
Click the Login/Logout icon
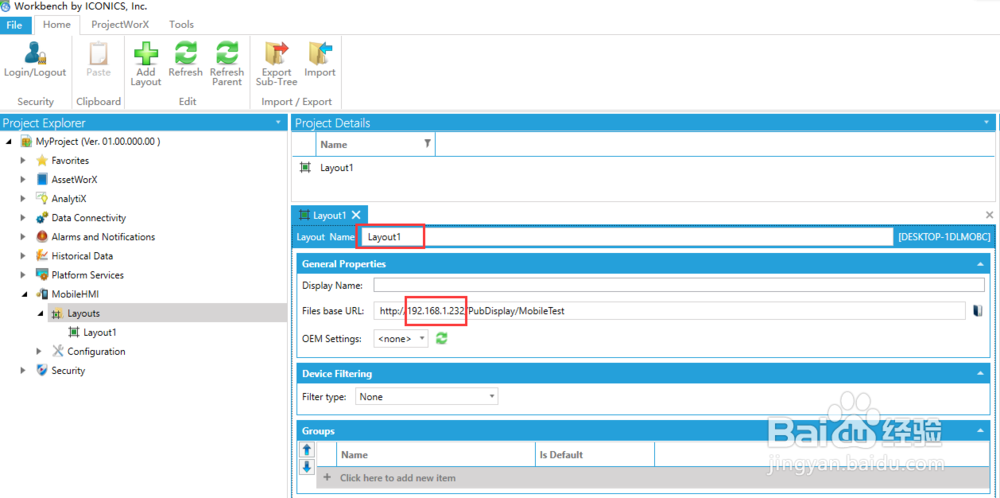pyautogui.click(x=35, y=53)
